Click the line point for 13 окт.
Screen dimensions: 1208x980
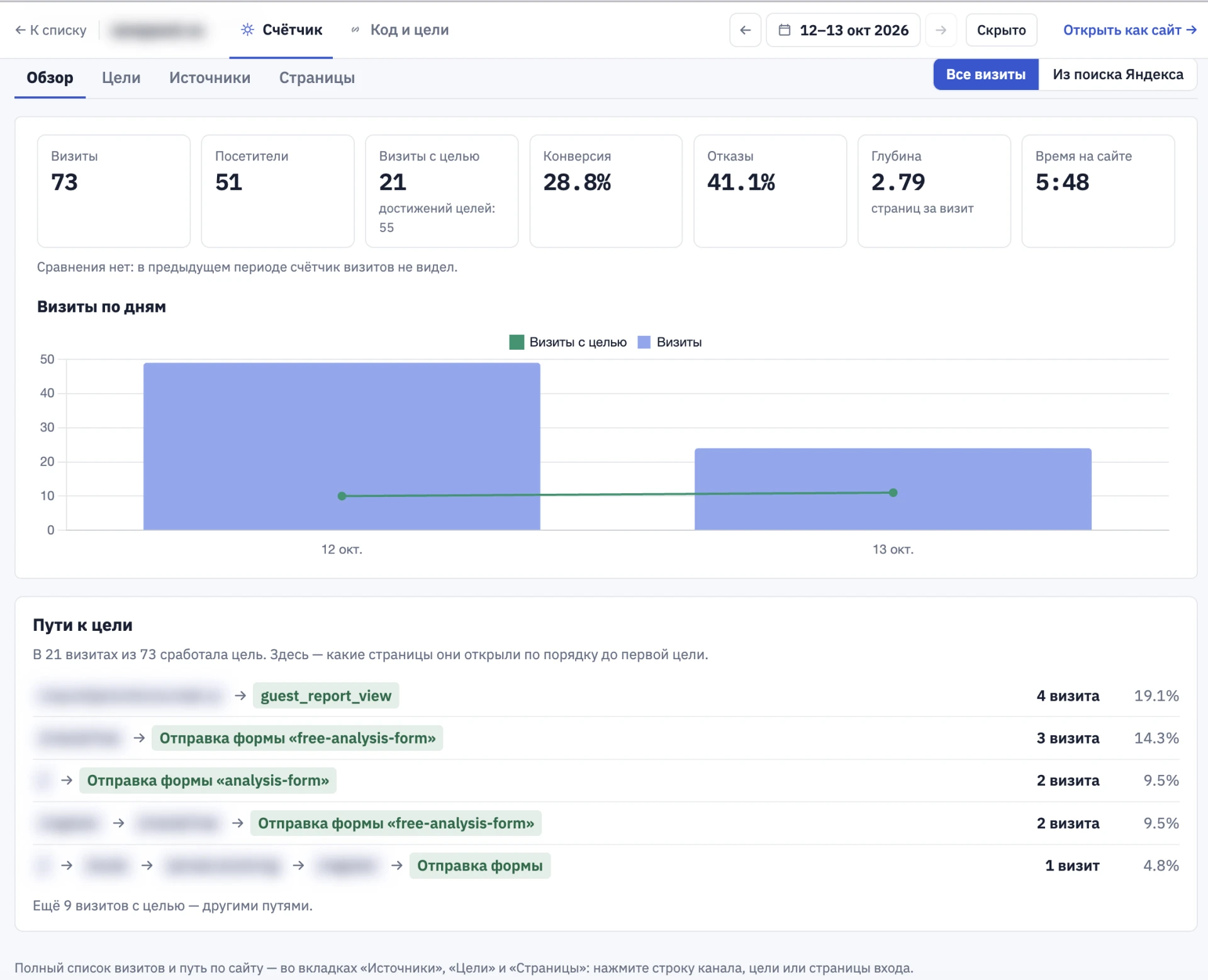[893, 493]
